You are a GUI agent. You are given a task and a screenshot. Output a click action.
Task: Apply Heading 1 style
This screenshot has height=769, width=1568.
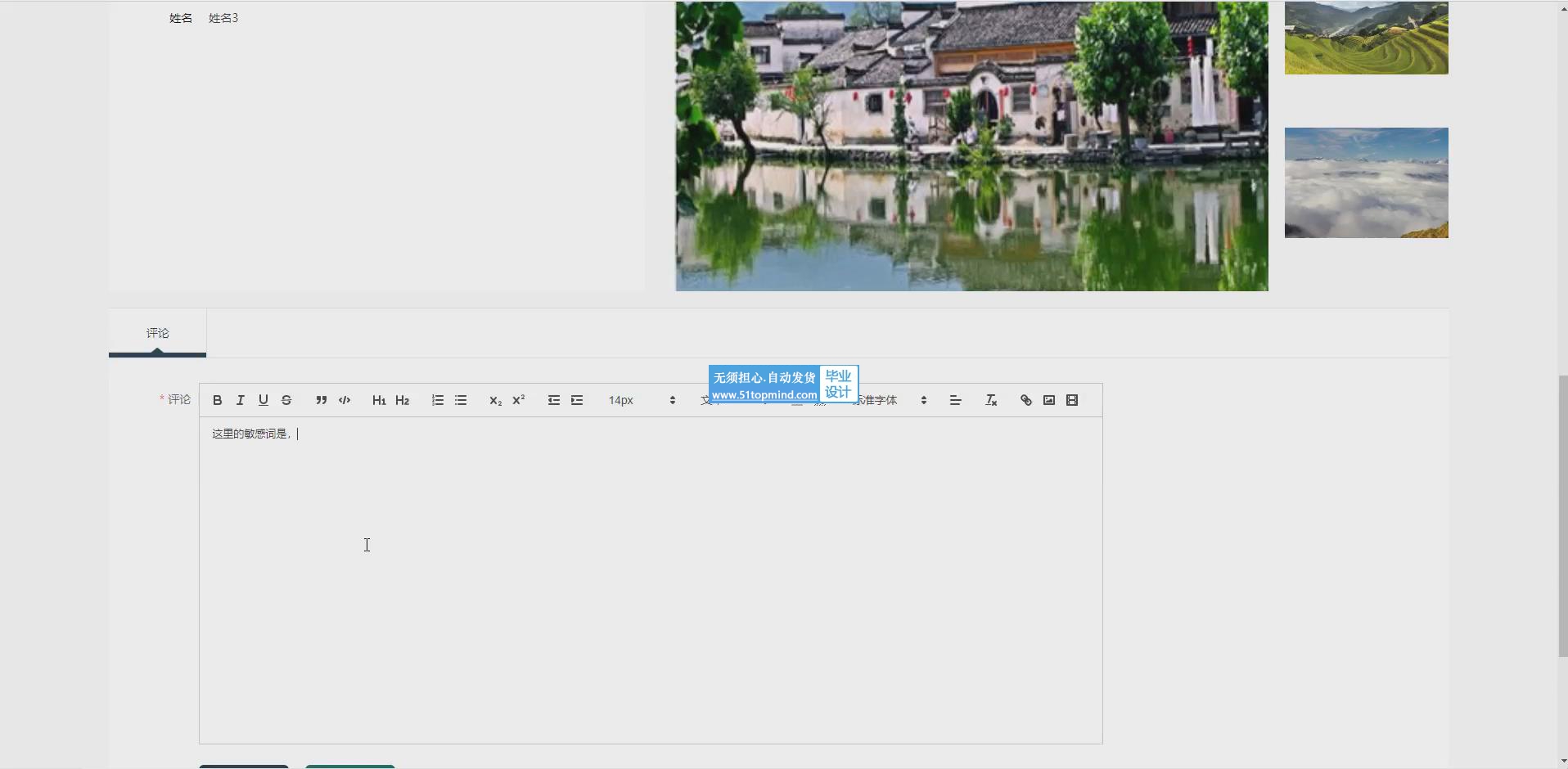tap(379, 400)
